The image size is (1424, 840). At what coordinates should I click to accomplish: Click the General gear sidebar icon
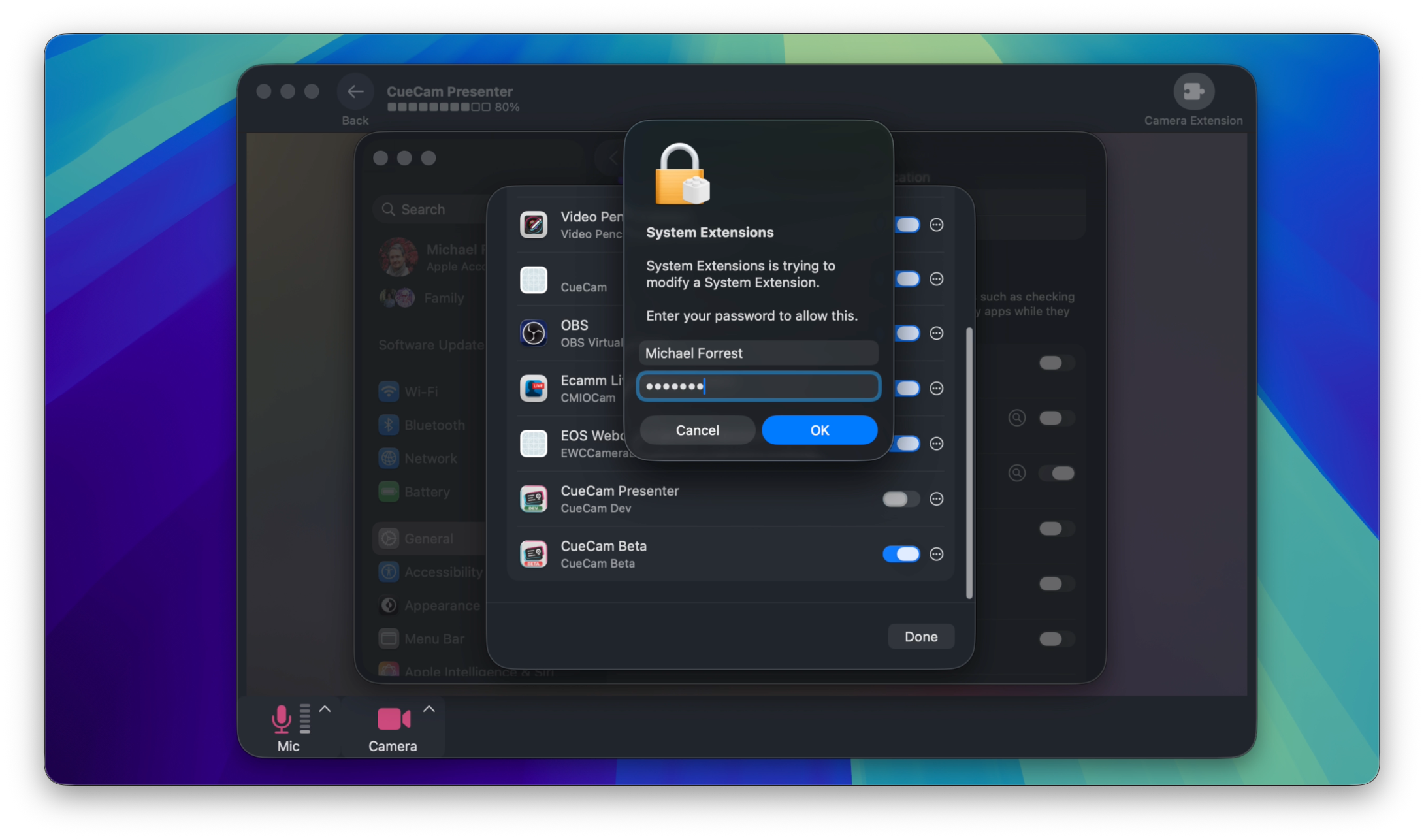pos(389,539)
